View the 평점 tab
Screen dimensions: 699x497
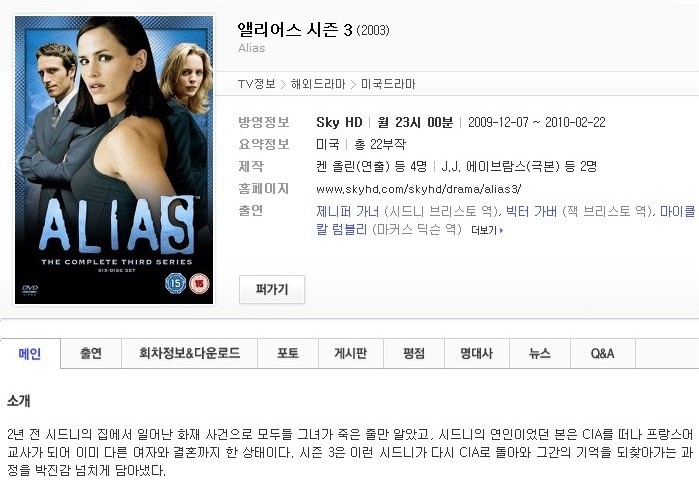[414, 353]
